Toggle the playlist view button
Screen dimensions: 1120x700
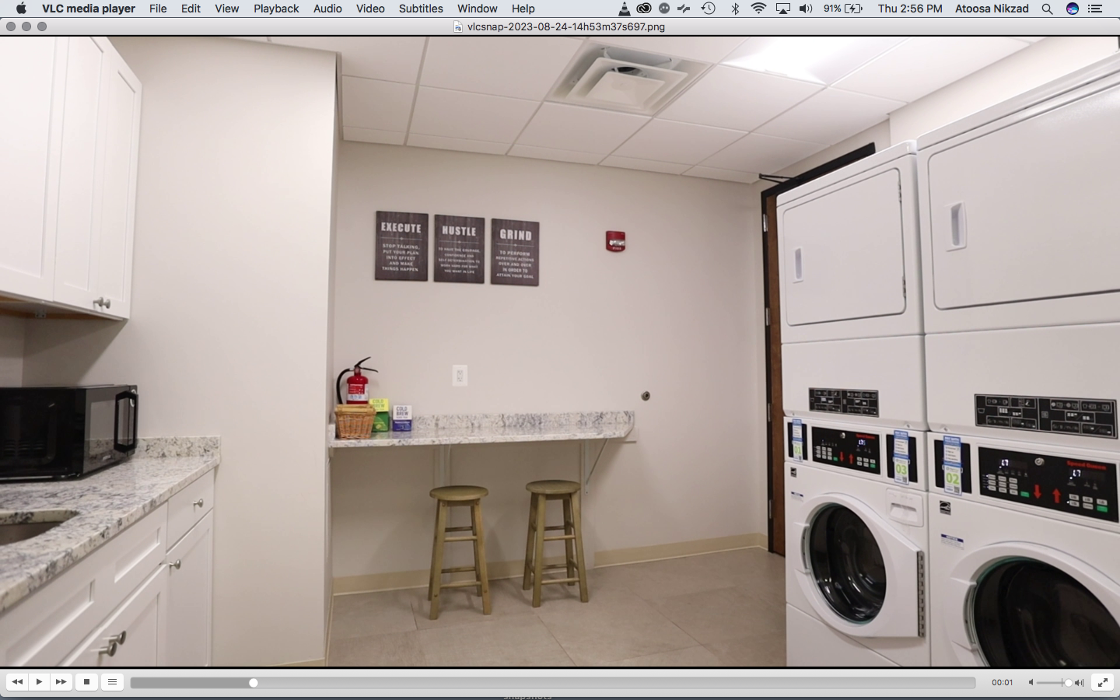(x=112, y=682)
